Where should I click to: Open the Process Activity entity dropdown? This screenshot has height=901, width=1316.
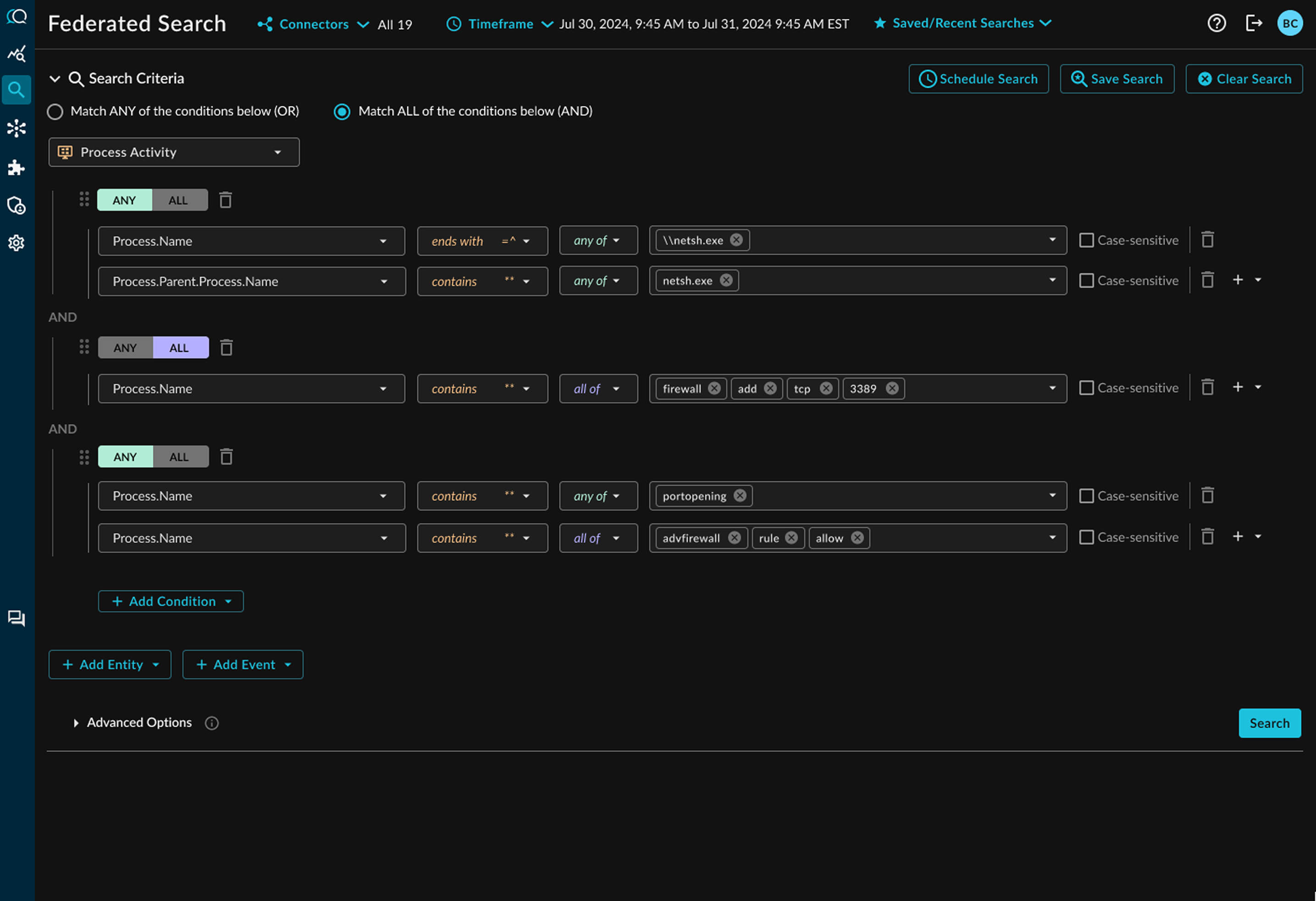[174, 152]
